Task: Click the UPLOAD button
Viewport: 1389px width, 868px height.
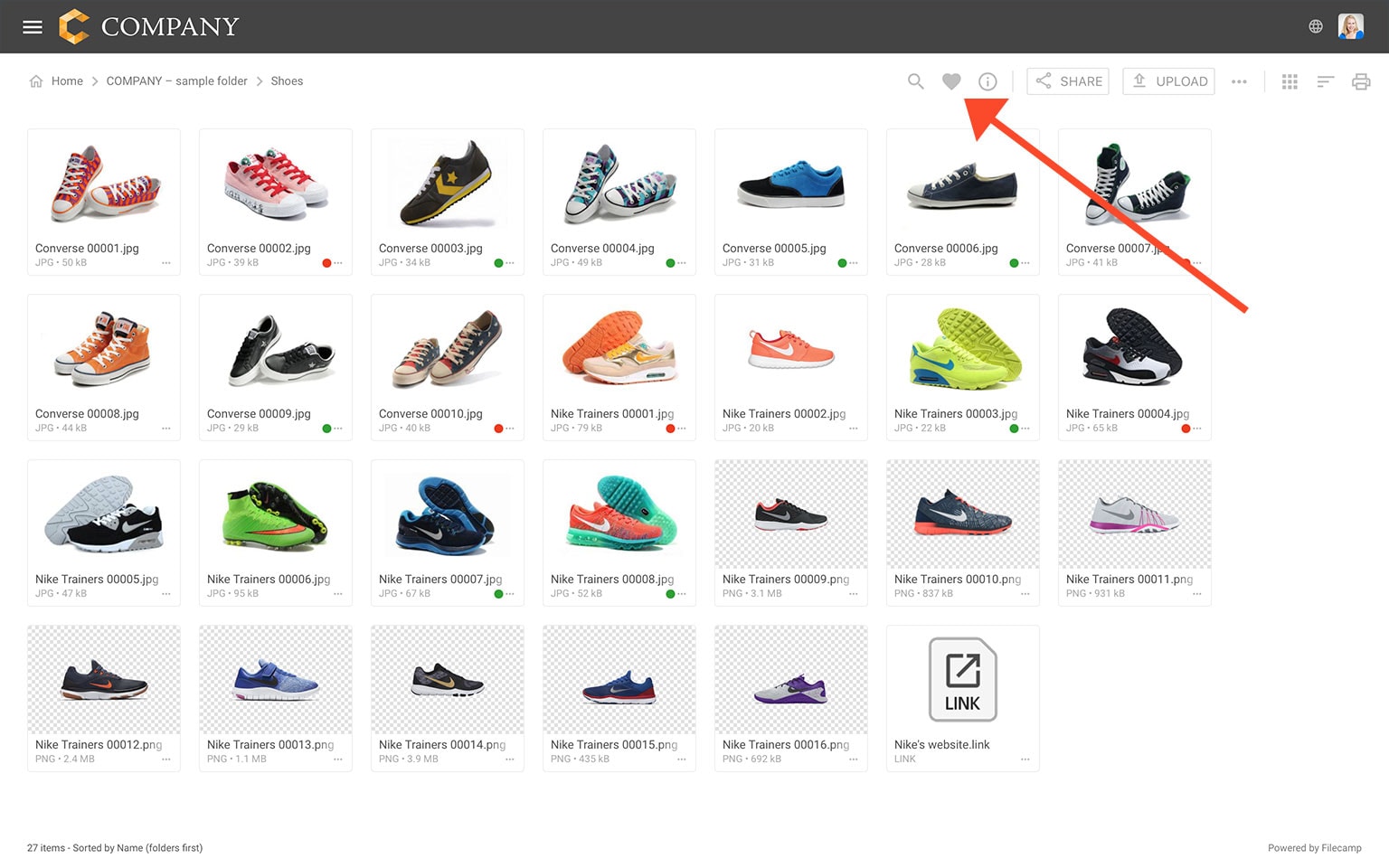Action: coord(1168,81)
